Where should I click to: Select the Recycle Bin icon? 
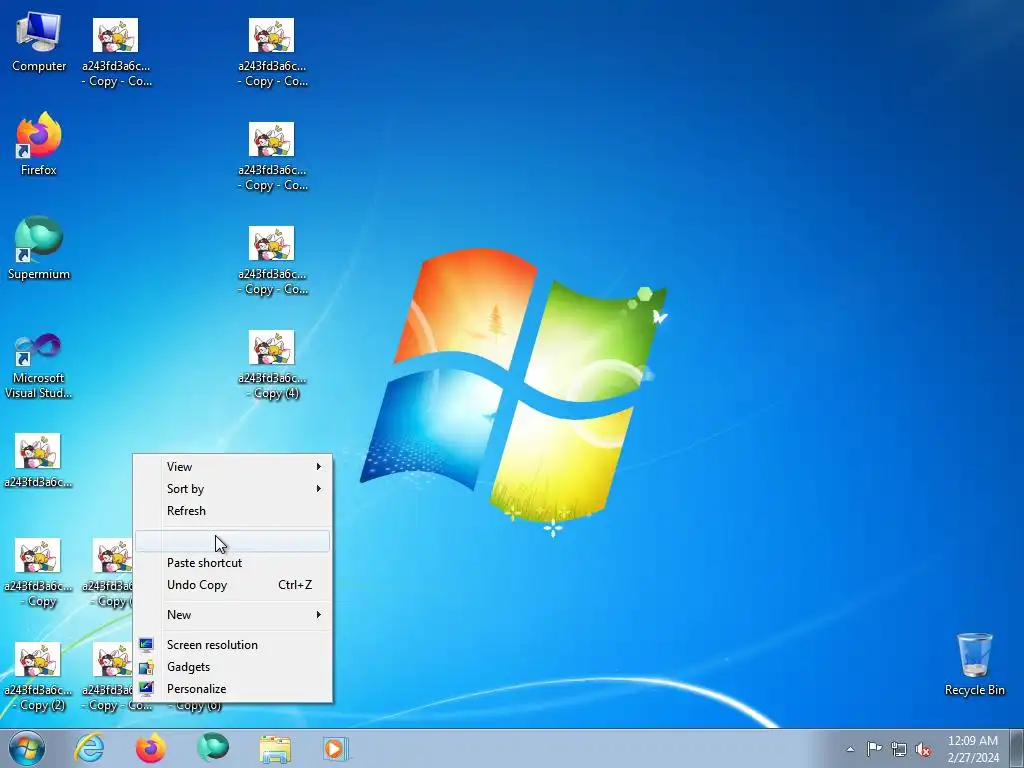point(974,664)
